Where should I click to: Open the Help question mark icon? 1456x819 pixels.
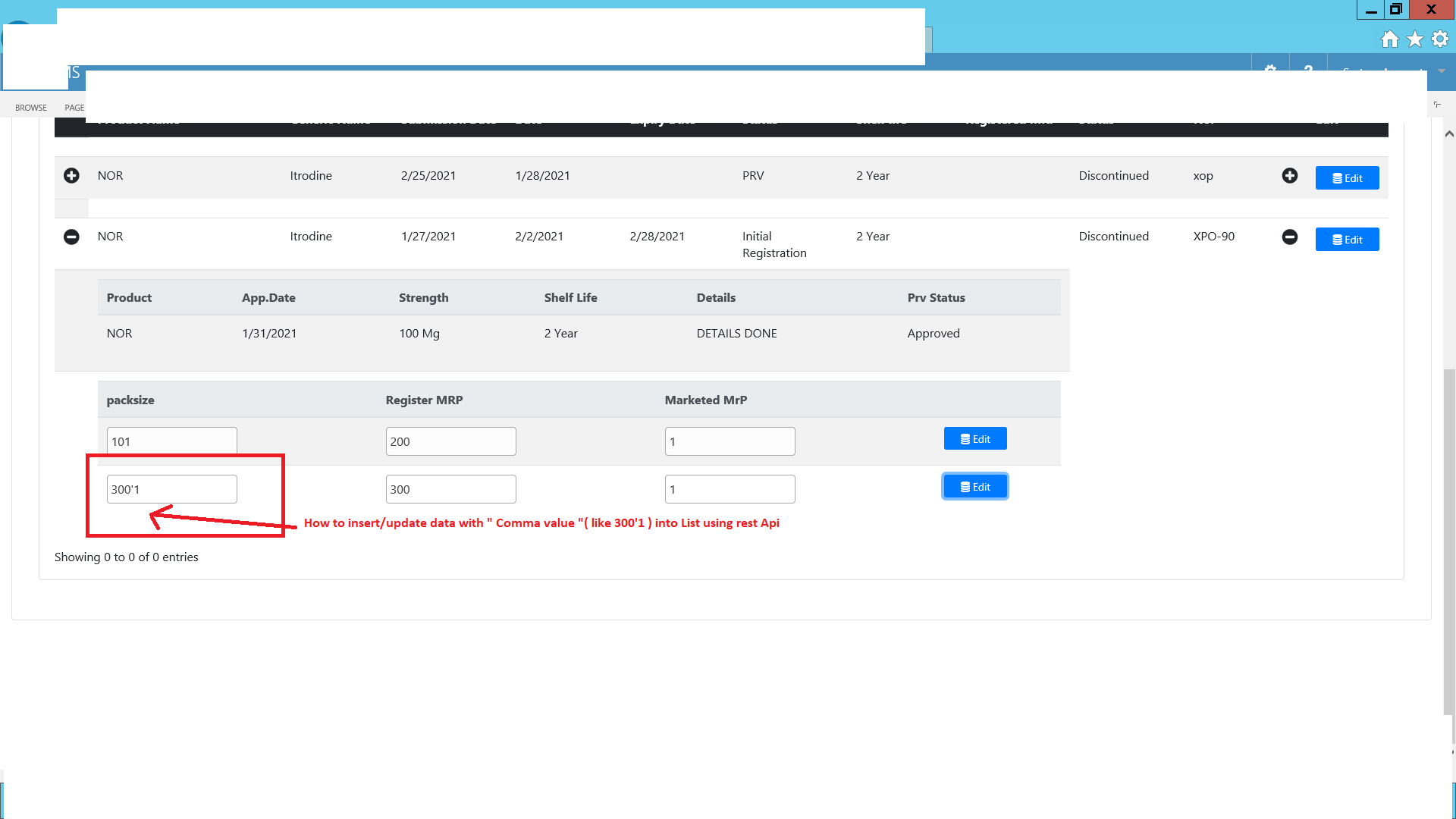(x=1308, y=72)
